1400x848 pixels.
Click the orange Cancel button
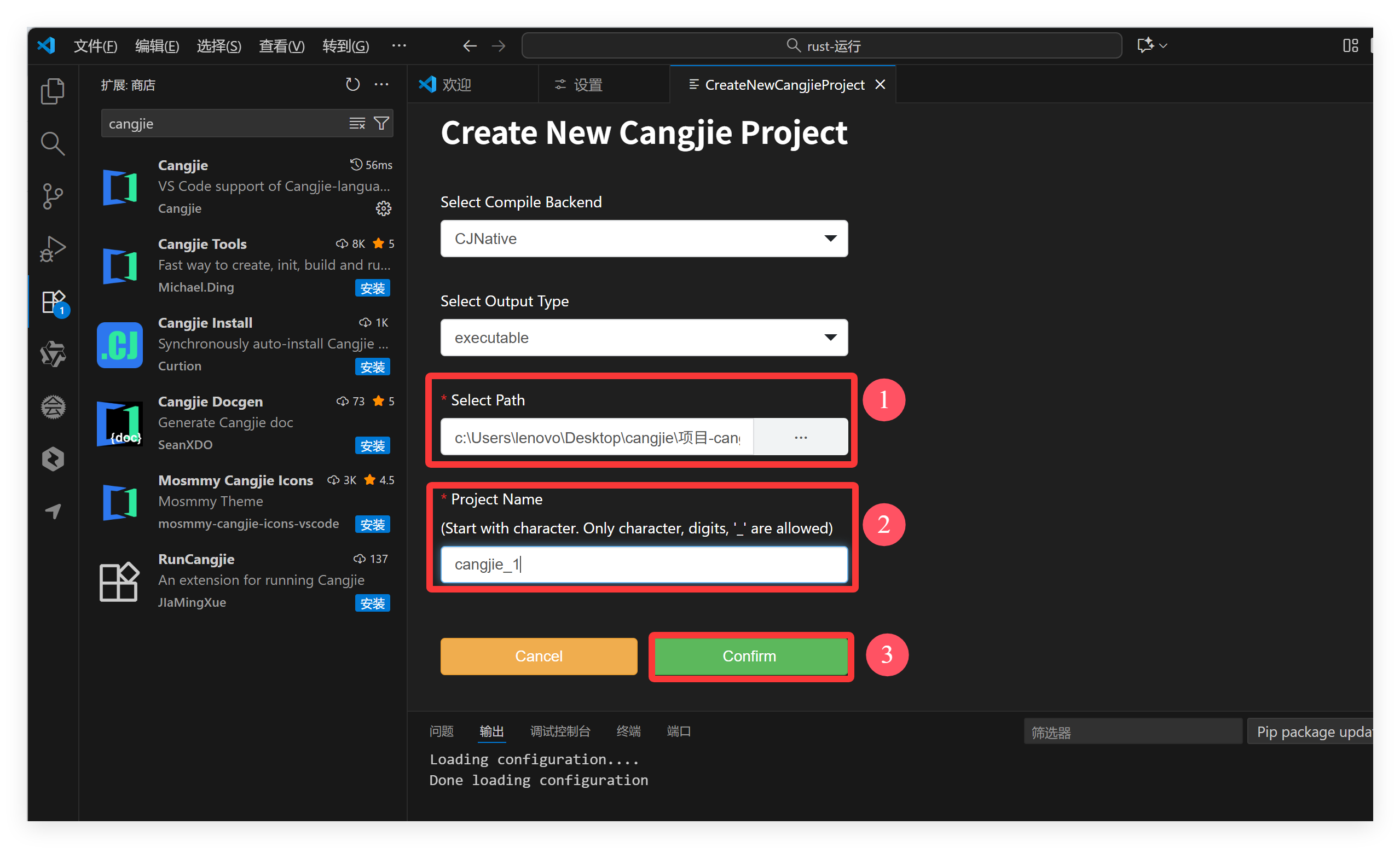(x=538, y=656)
